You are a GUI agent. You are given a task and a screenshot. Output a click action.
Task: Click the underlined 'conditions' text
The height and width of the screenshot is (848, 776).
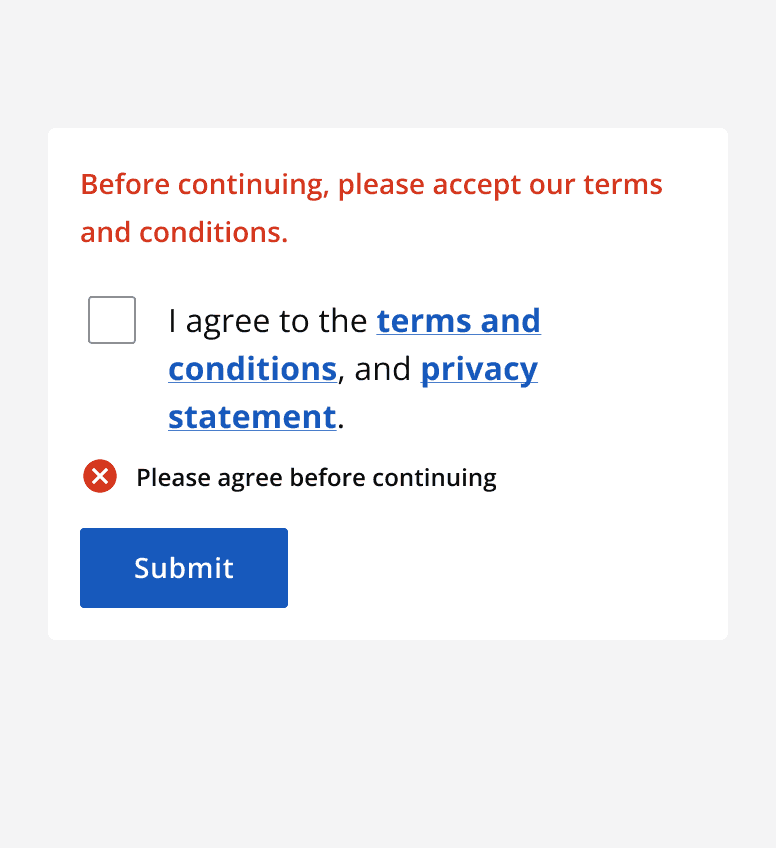(252, 369)
